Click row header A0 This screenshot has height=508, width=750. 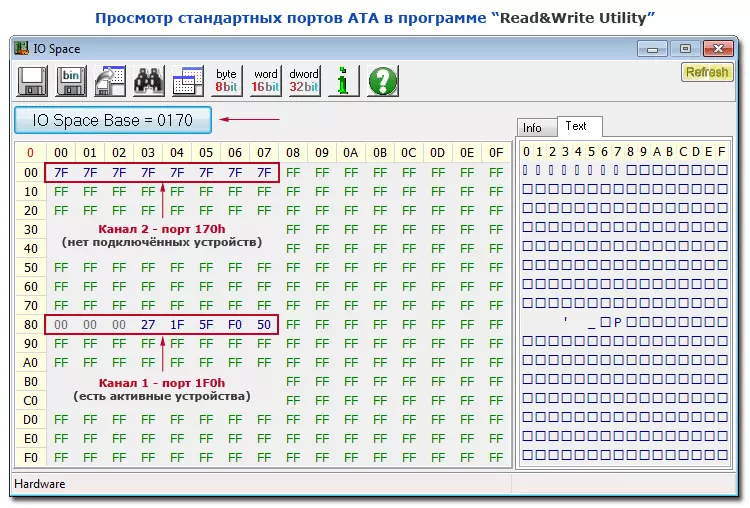click(x=31, y=363)
